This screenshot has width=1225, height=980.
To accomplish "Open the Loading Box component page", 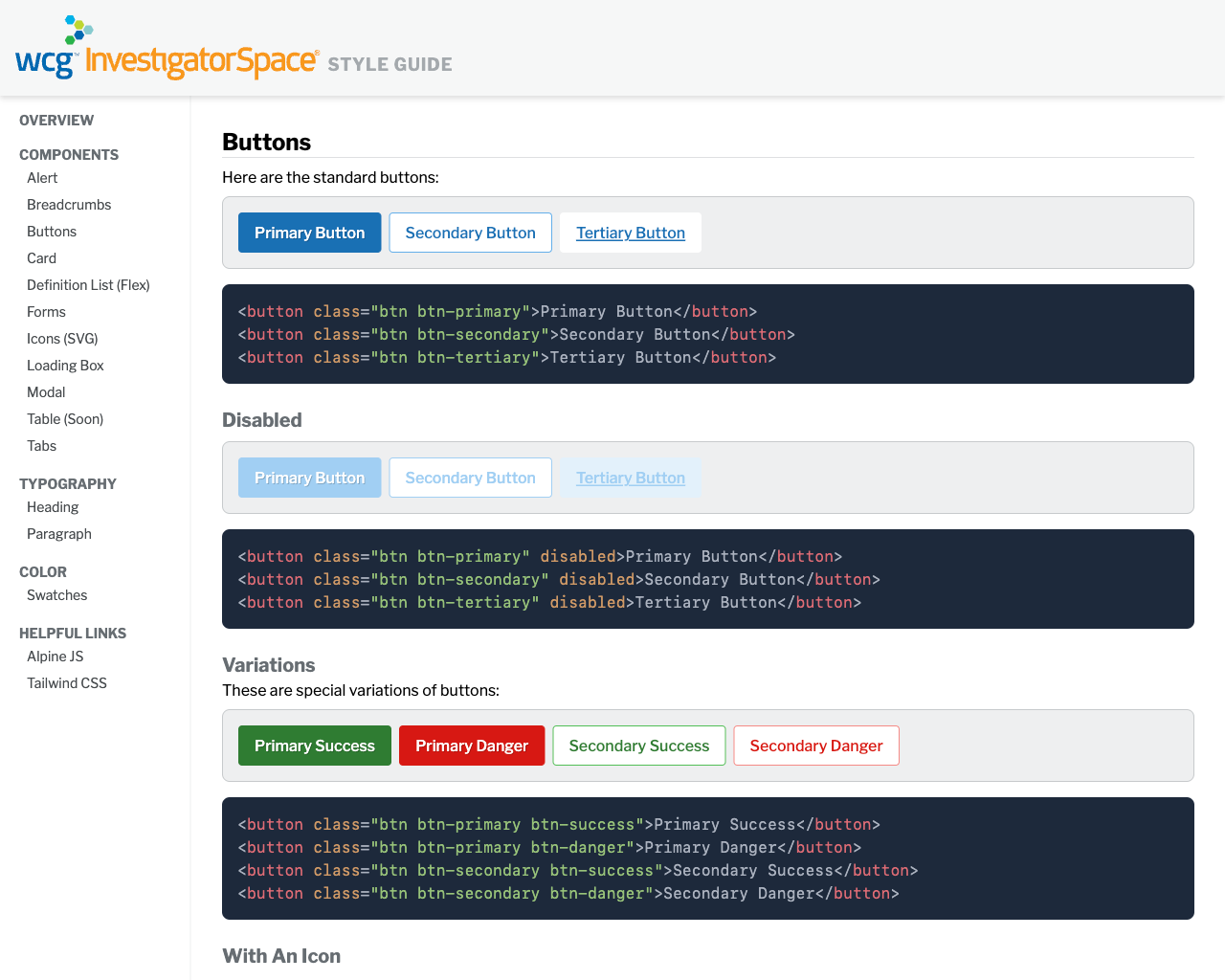I will 65,365.
